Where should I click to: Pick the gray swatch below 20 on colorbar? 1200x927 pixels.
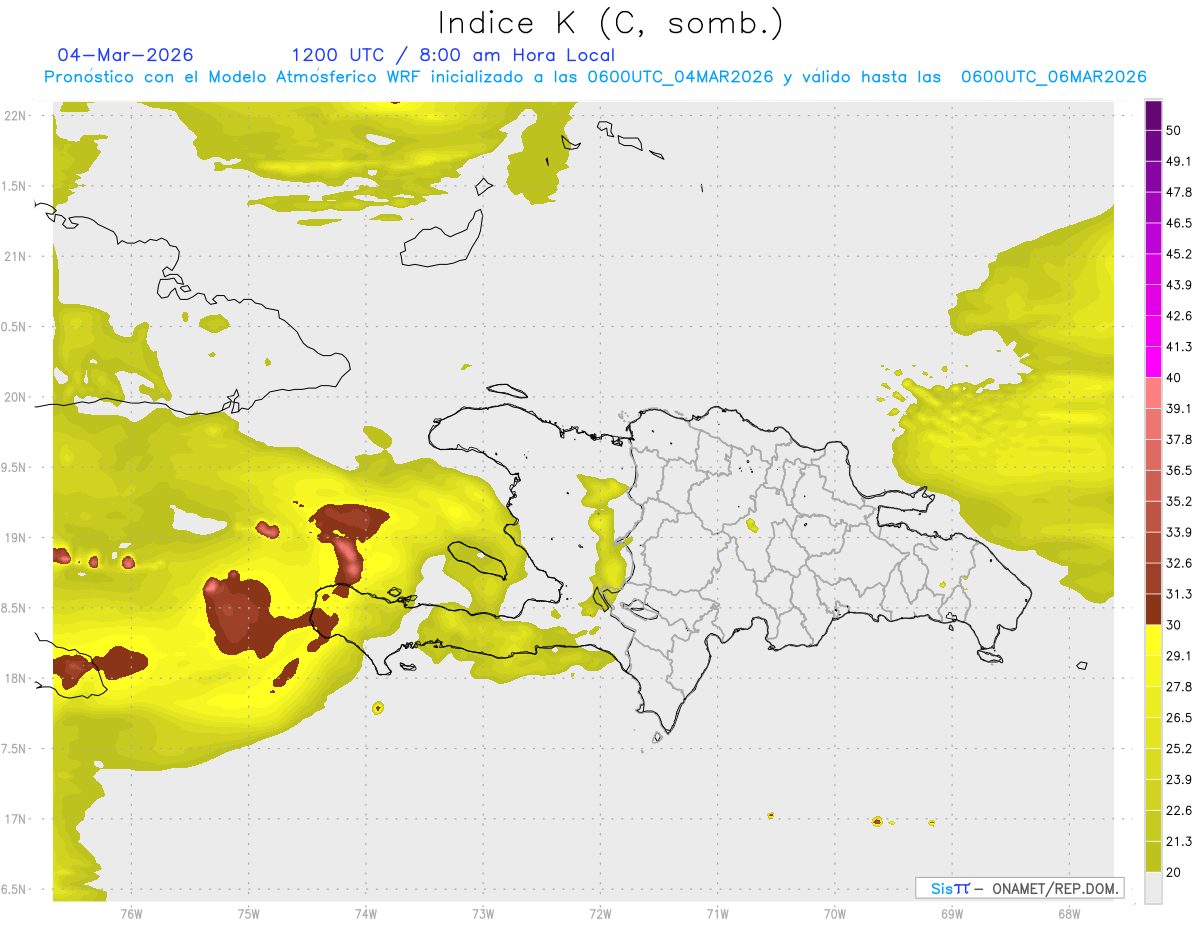click(x=1153, y=888)
